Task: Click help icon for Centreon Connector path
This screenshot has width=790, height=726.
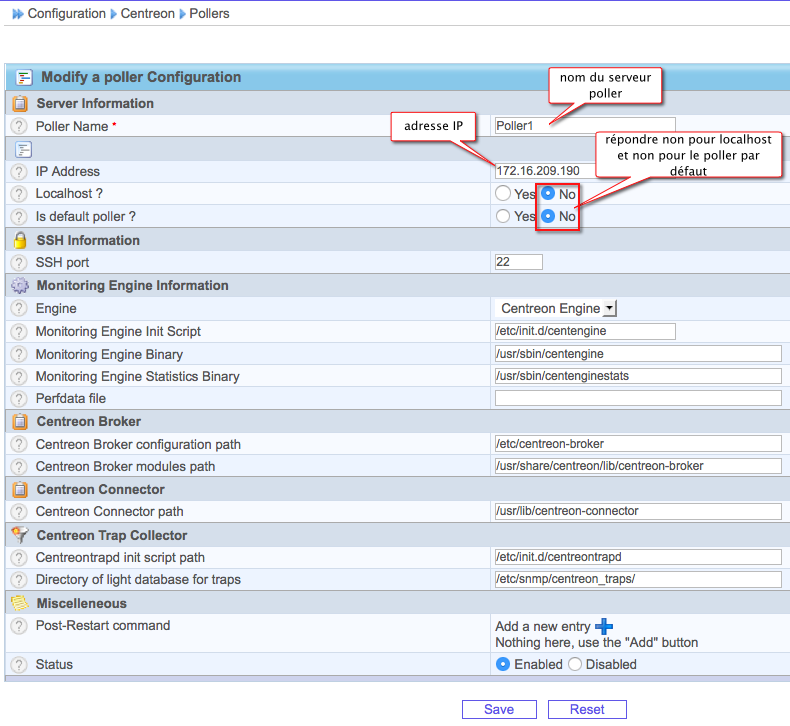Action: [x=19, y=512]
